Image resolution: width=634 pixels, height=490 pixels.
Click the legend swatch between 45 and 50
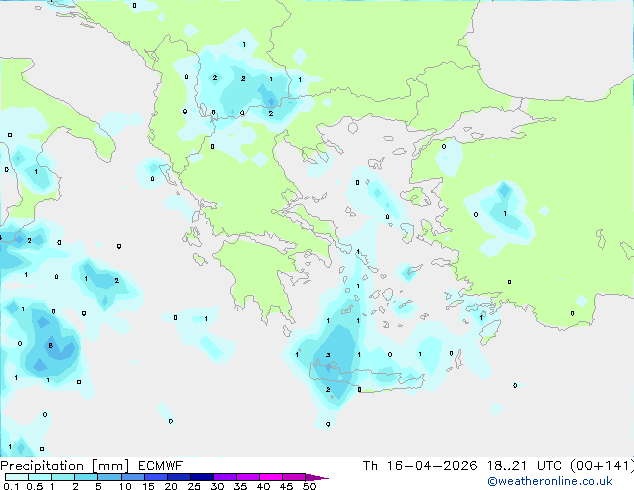294,477
